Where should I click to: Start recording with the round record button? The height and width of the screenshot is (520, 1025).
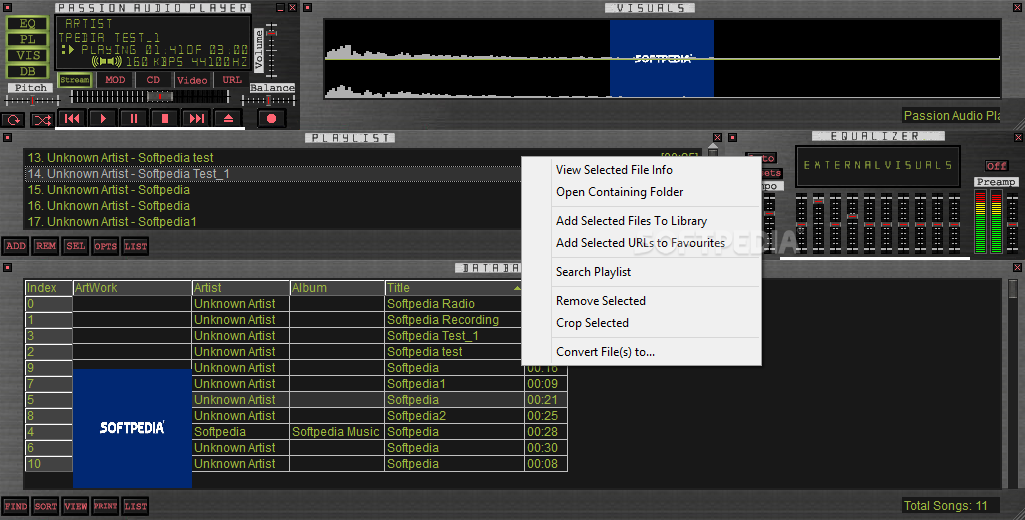point(271,118)
